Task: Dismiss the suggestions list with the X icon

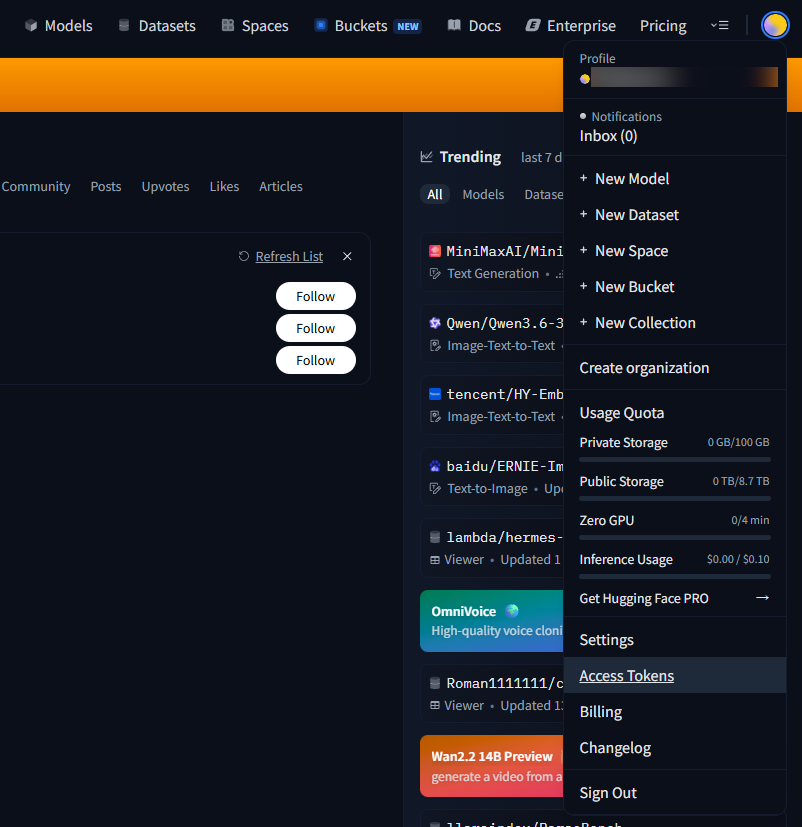Action: pyautogui.click(x=347, y=256)
